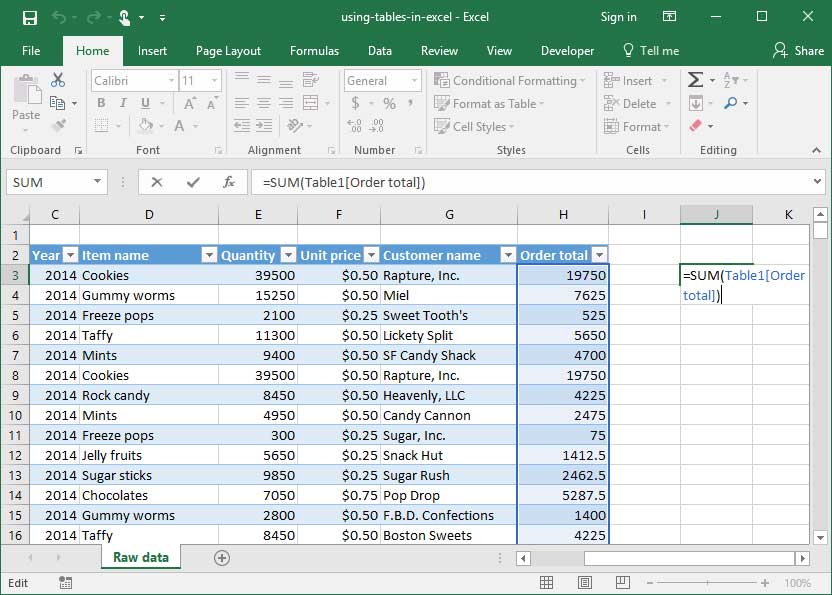Select the Raw data sheet tab

[x=140, y=558]
